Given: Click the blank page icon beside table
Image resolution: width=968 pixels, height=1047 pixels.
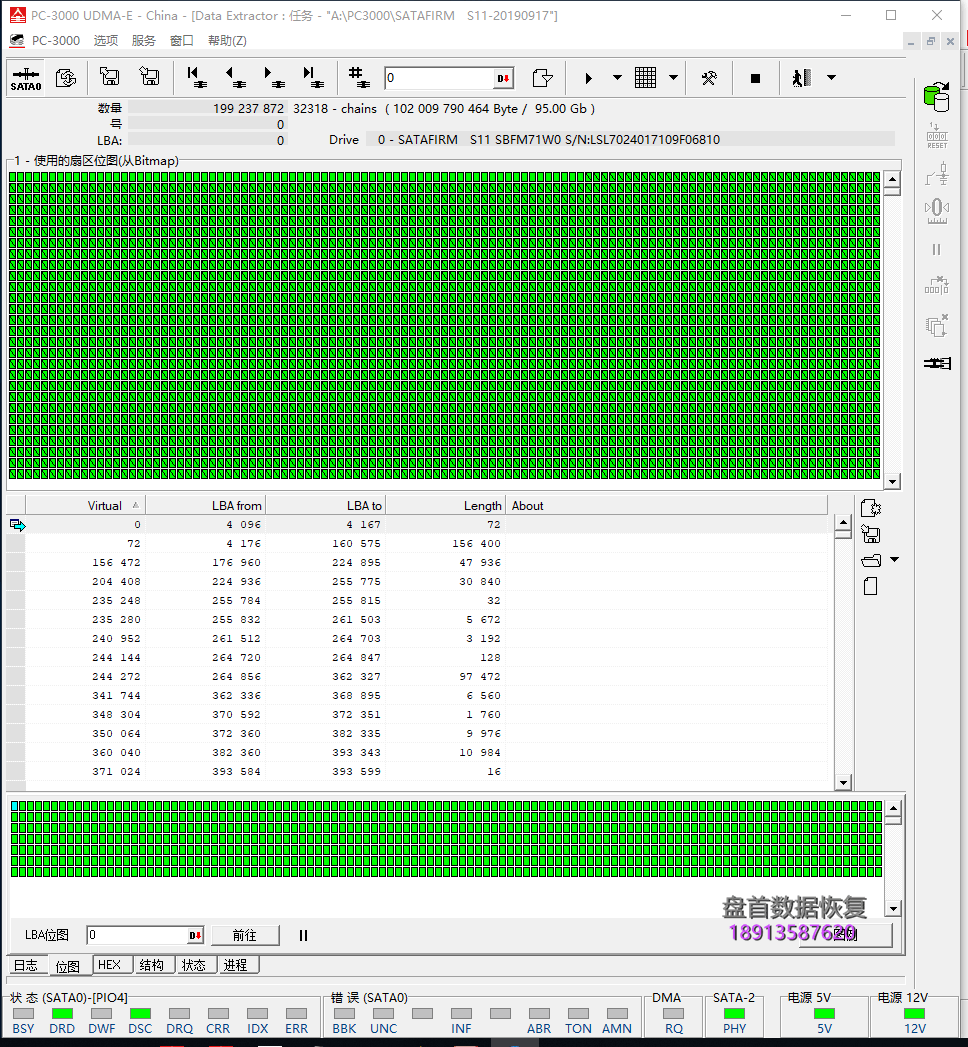Looking at the screenshot, I should click(x=871, y=586).
